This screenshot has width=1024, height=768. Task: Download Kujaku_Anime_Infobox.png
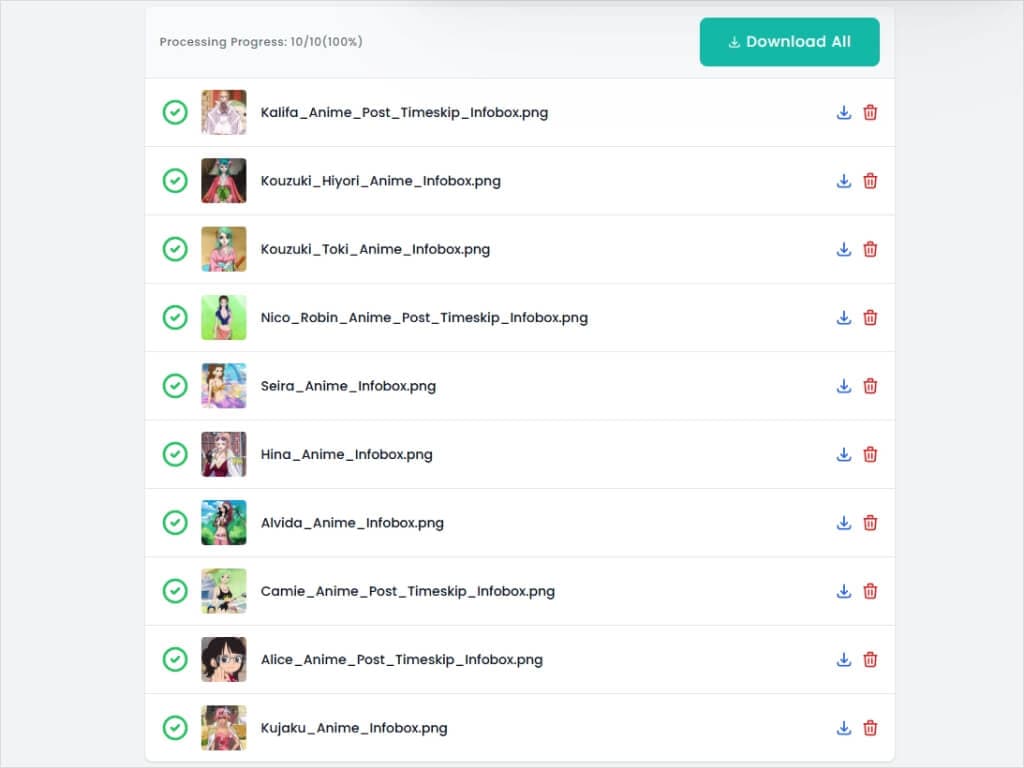pos(843,728)
